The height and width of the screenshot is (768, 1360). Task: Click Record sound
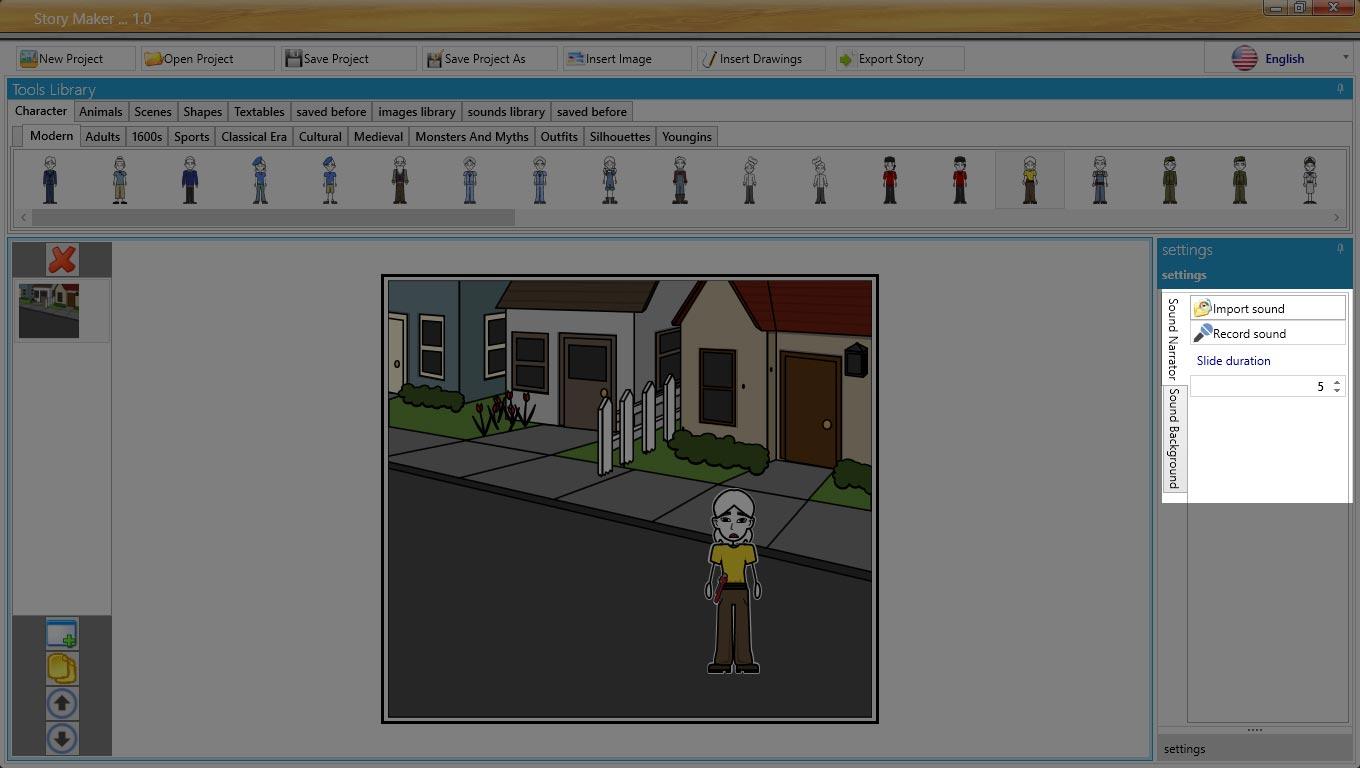pos(1268,333)
